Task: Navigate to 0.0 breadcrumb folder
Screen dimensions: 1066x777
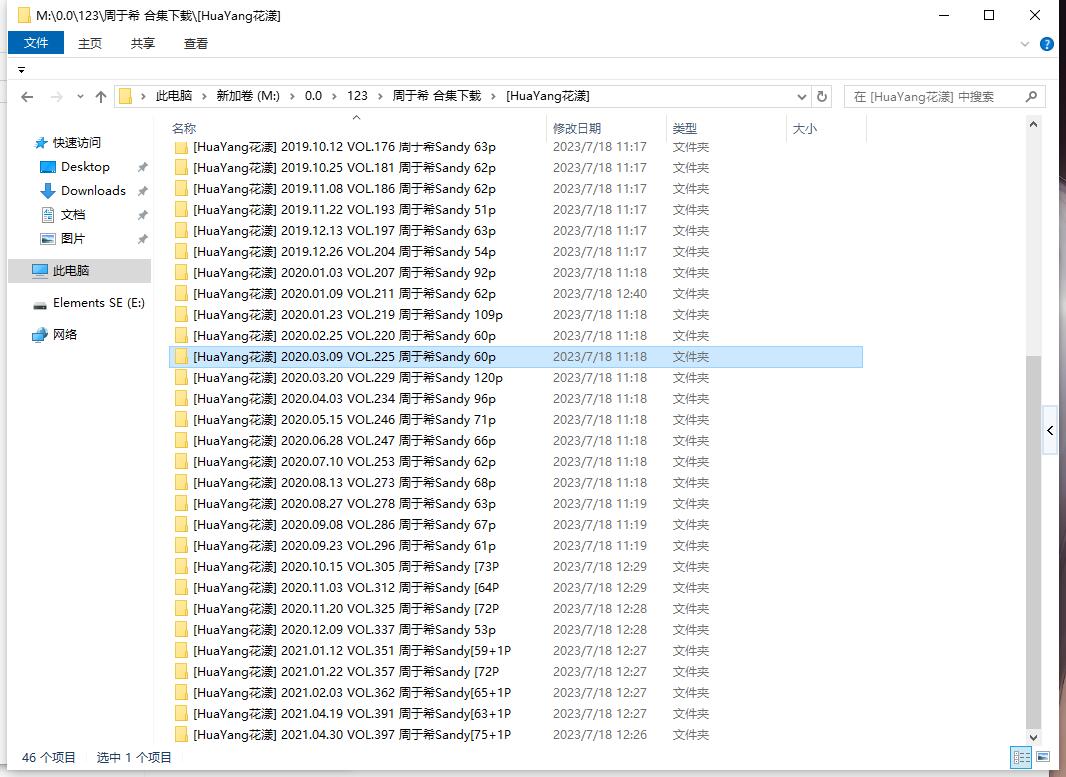Action: tap(313, 97)
